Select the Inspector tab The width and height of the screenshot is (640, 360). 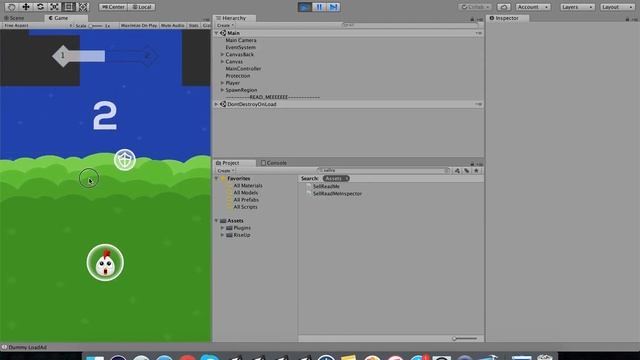coord(507,18)
